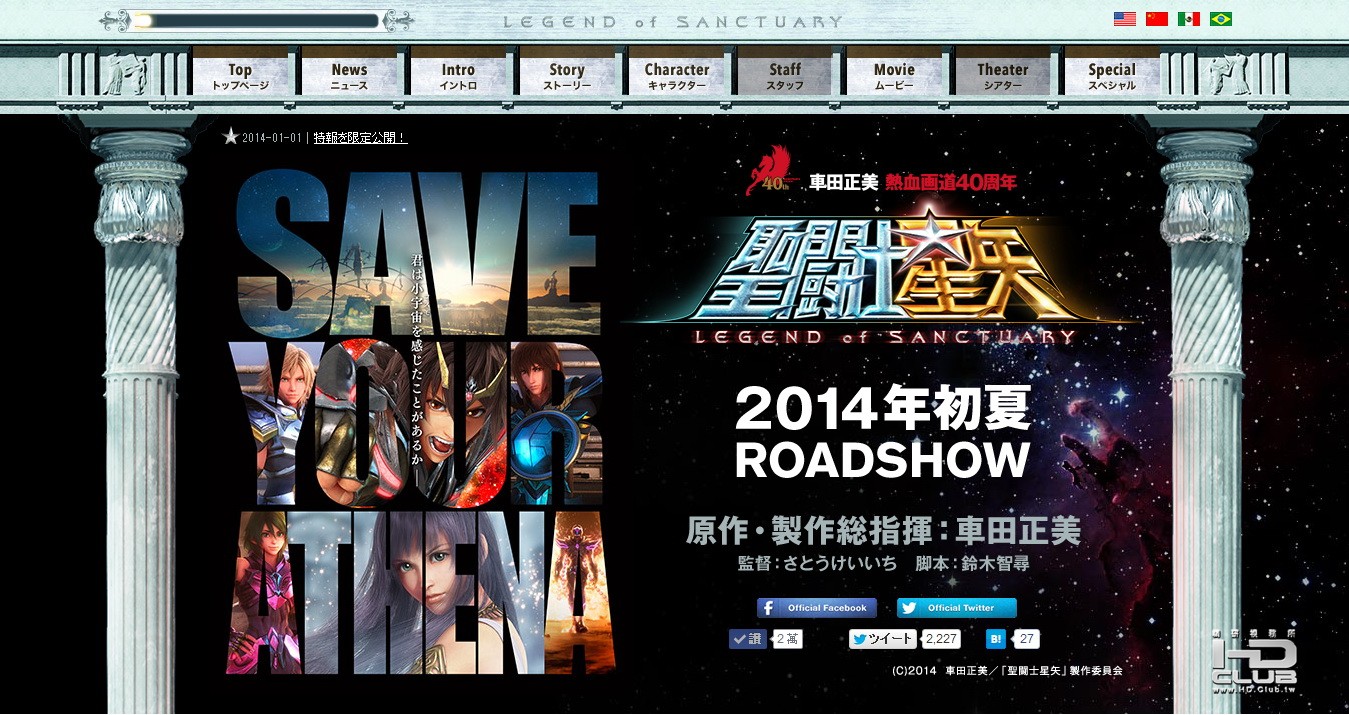Click the star icon beside news date
This screenshot has width=1349, height=715.
[x=230, y=137]
